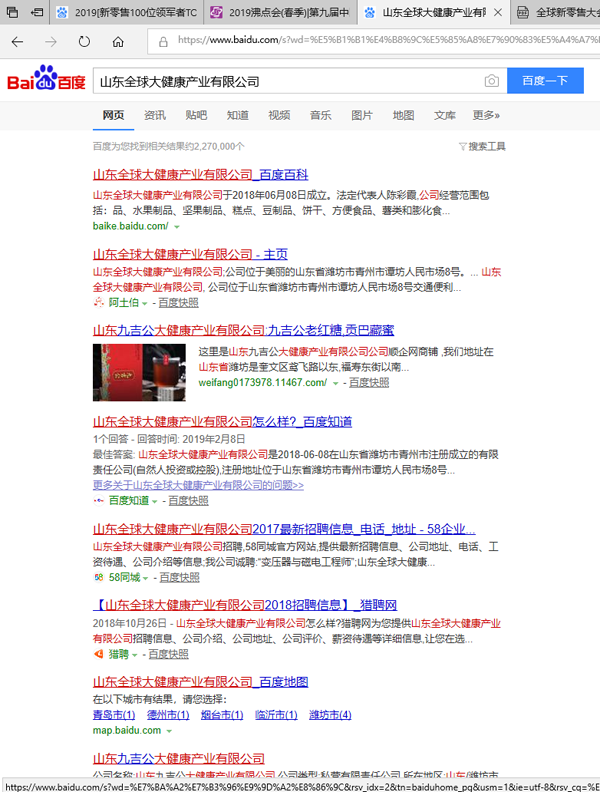
Task: Select the 文库 search category
Action: coord(444,115)
